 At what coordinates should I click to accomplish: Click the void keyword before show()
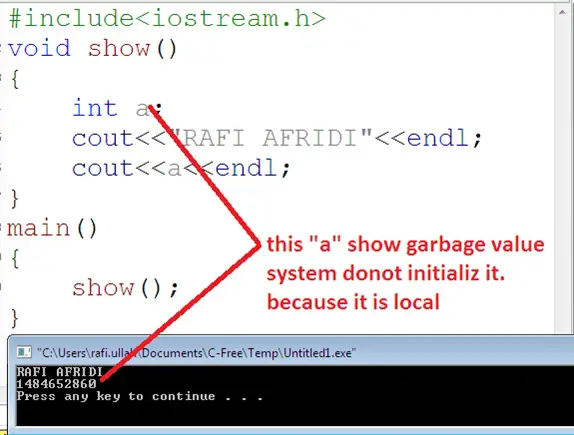click(x=39, y=48)
